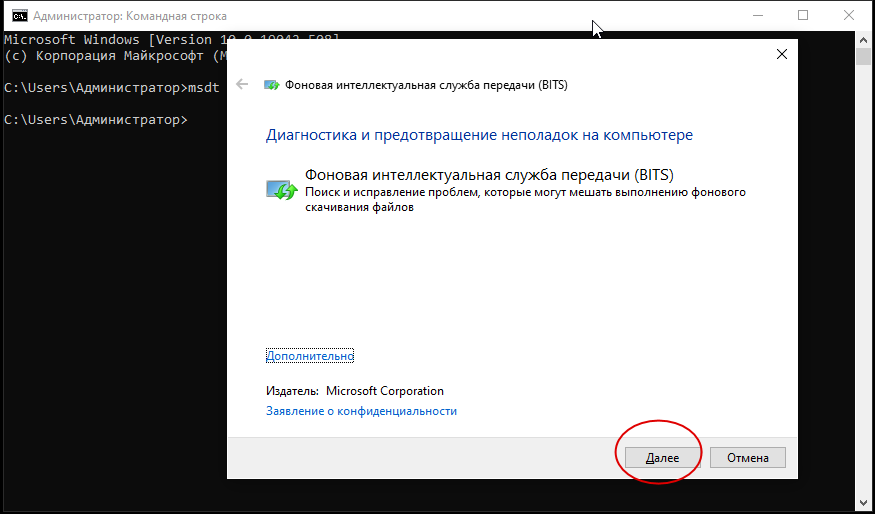Close the BITS troubleshooter dialog

click(781, 55)
